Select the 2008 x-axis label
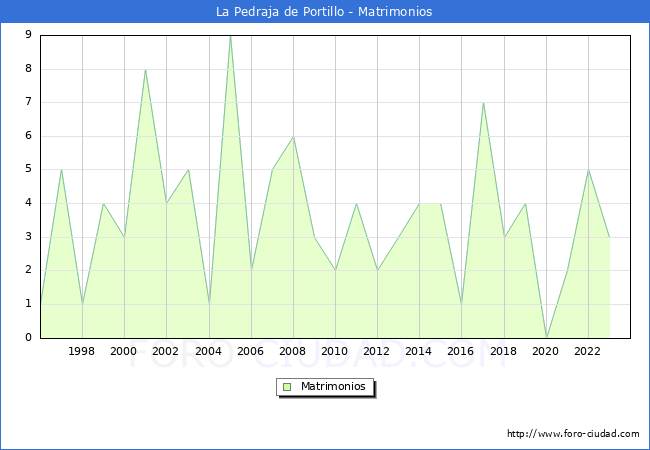The image size is (650, 450). pos(293,351)
